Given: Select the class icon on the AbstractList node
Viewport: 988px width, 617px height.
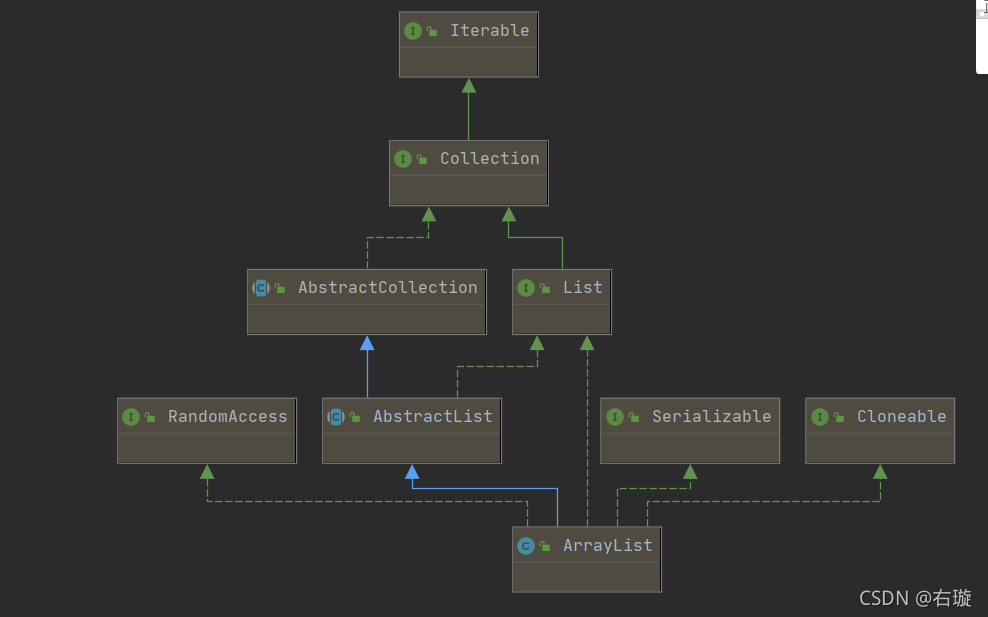Looking at the screenshot, I should point(335,416).
